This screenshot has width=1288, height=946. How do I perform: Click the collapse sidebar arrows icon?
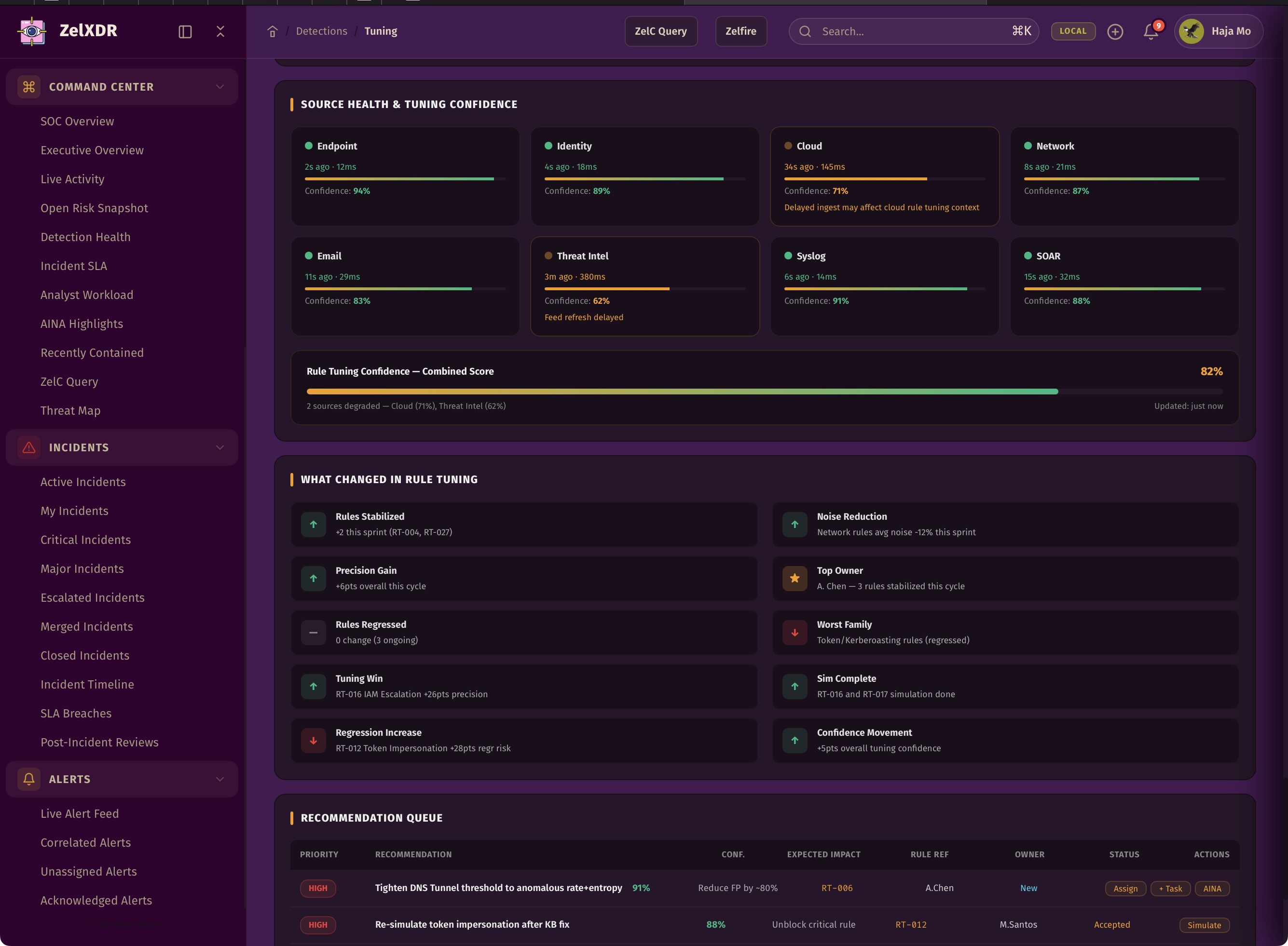[220, 31]
